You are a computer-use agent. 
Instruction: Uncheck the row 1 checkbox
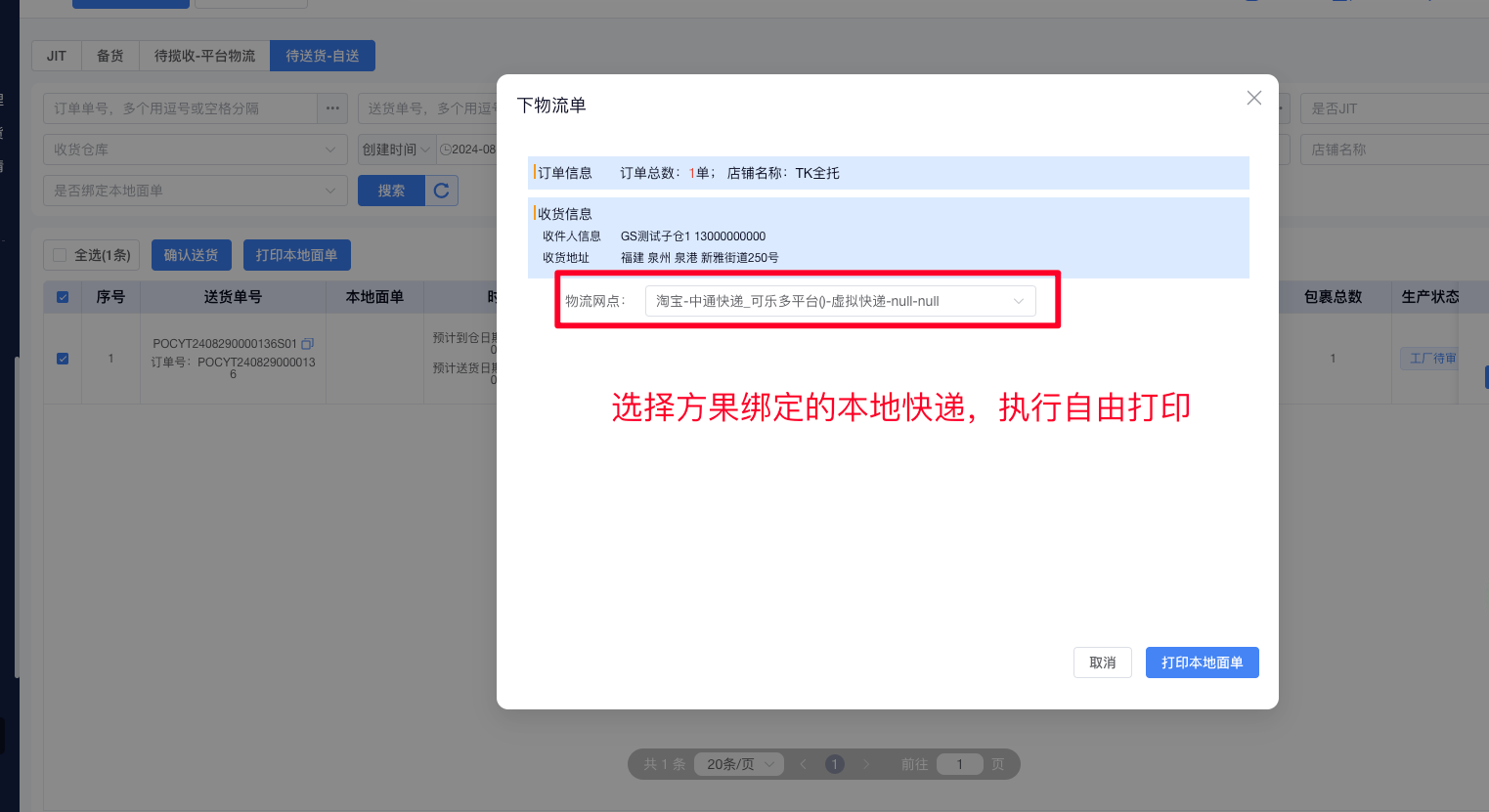(63, 359)
